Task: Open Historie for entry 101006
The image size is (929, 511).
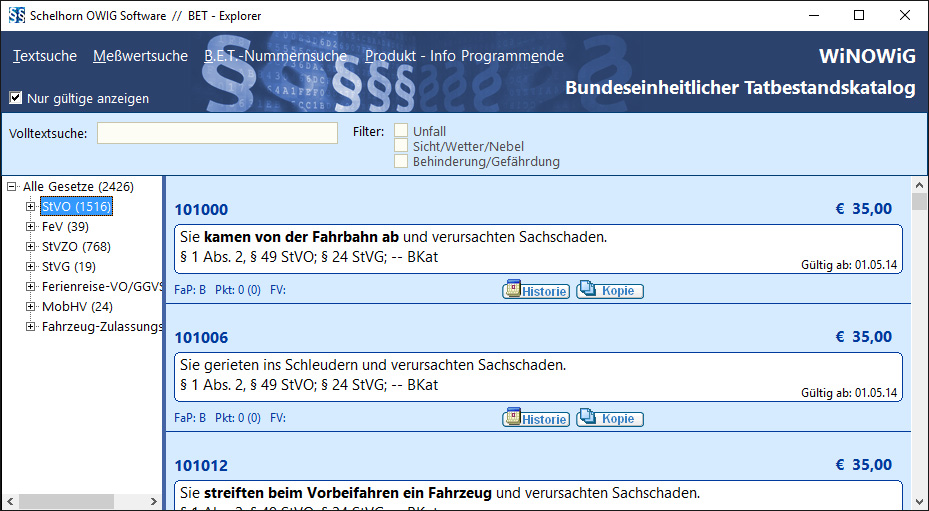Action: [x=536, y=419]
